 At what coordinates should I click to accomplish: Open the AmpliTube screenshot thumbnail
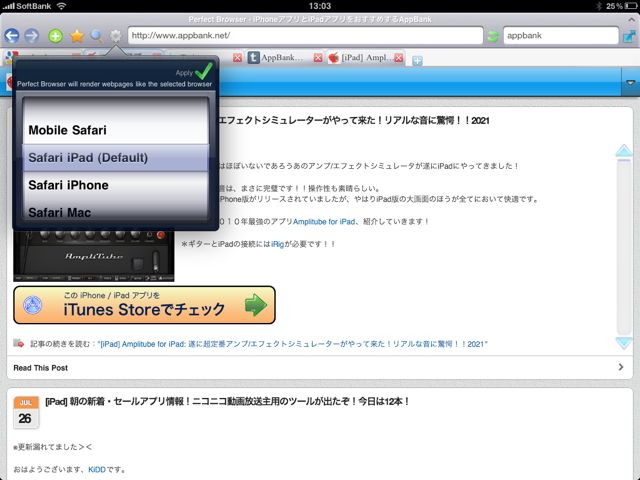(94, 256)
